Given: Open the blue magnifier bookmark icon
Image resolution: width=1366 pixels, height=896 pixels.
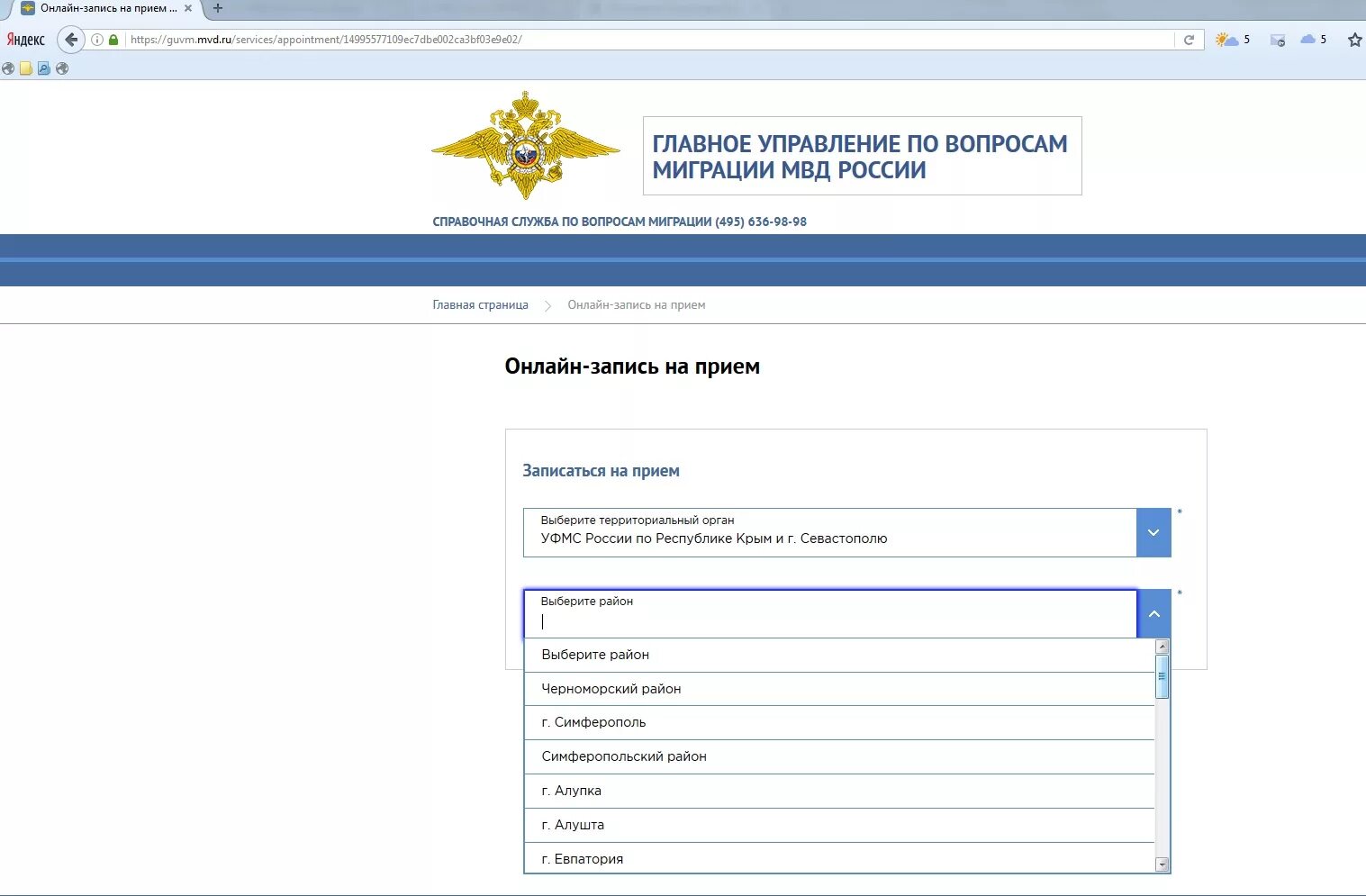Looking at the screenshot, I should point(44,68).
